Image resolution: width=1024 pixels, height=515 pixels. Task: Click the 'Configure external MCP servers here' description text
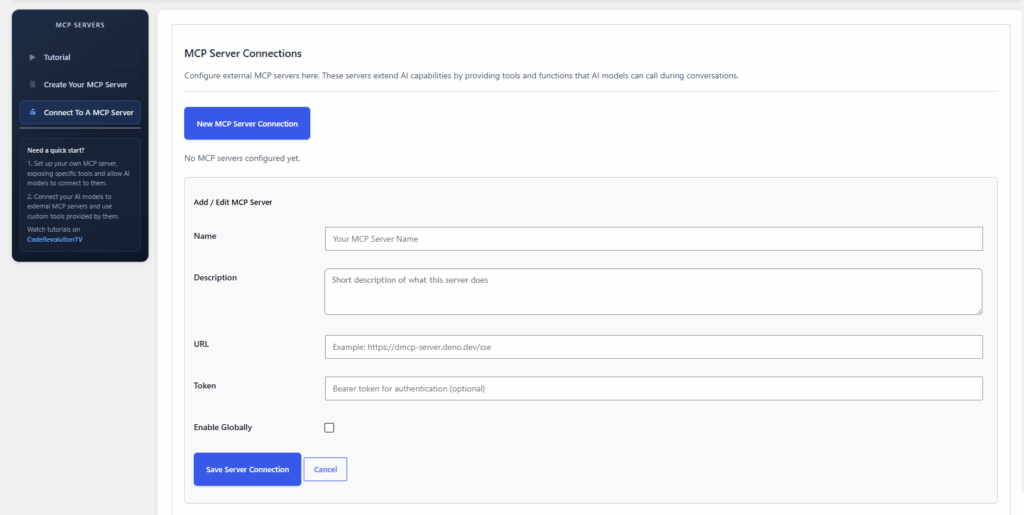click(461, 76)
